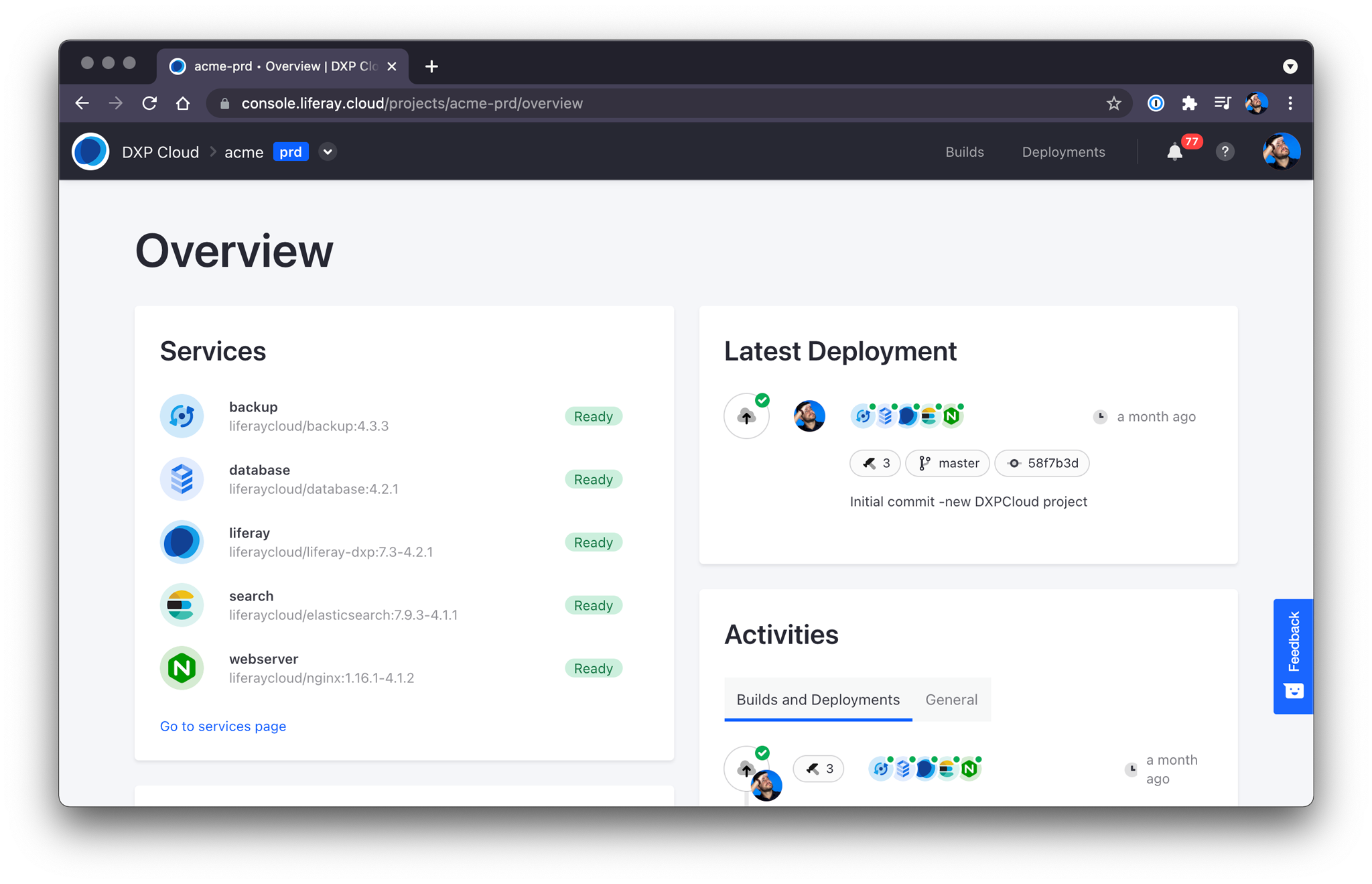Open the notifications bell with 77 alerts
1372x884 pixels.
(x=1174, y=152)
